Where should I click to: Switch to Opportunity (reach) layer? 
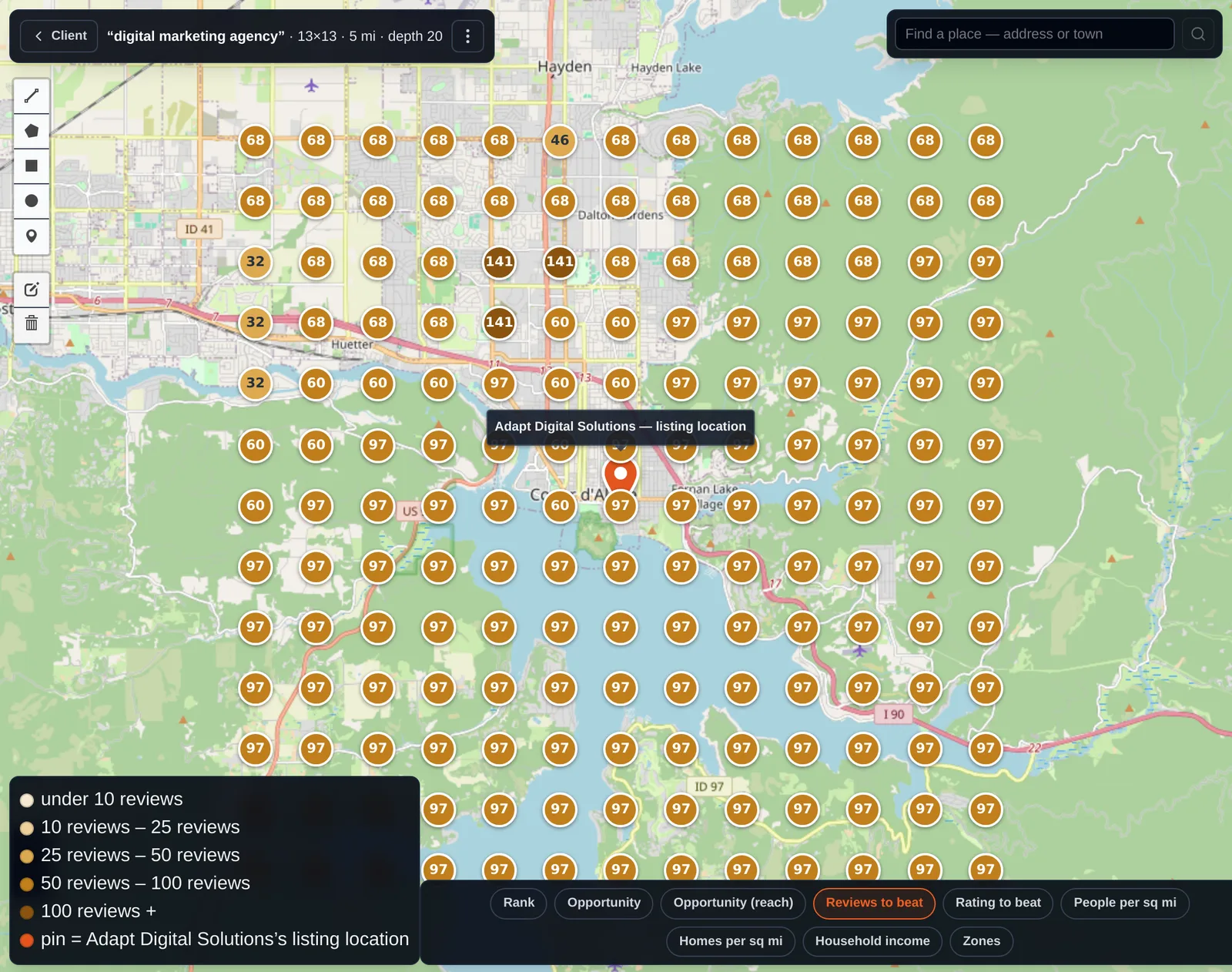[733, 903]
